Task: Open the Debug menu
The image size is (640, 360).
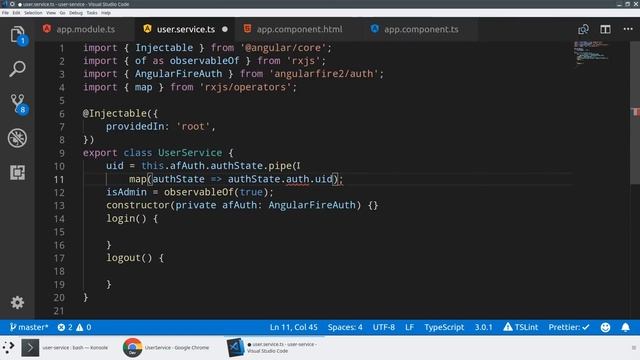Action: 76,13
